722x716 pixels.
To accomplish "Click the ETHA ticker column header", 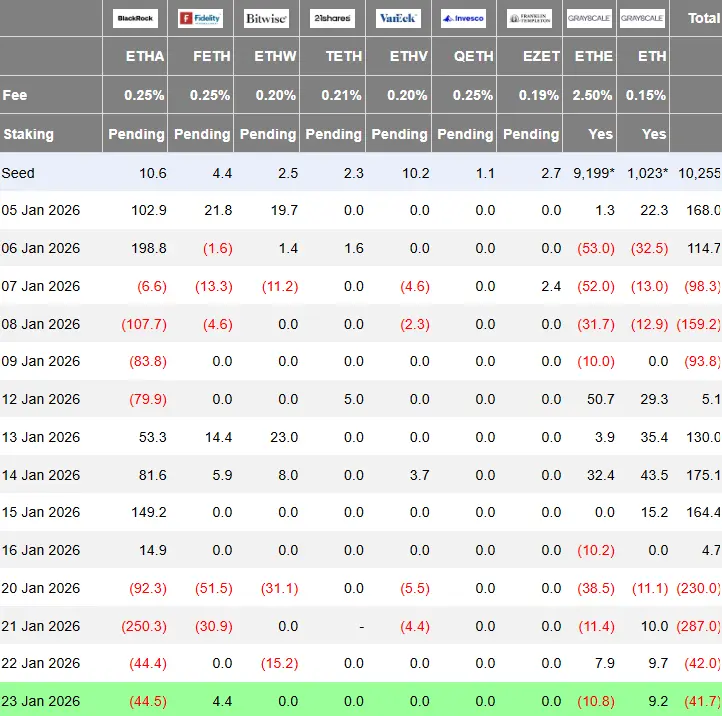I will click(x=145, y=57).
